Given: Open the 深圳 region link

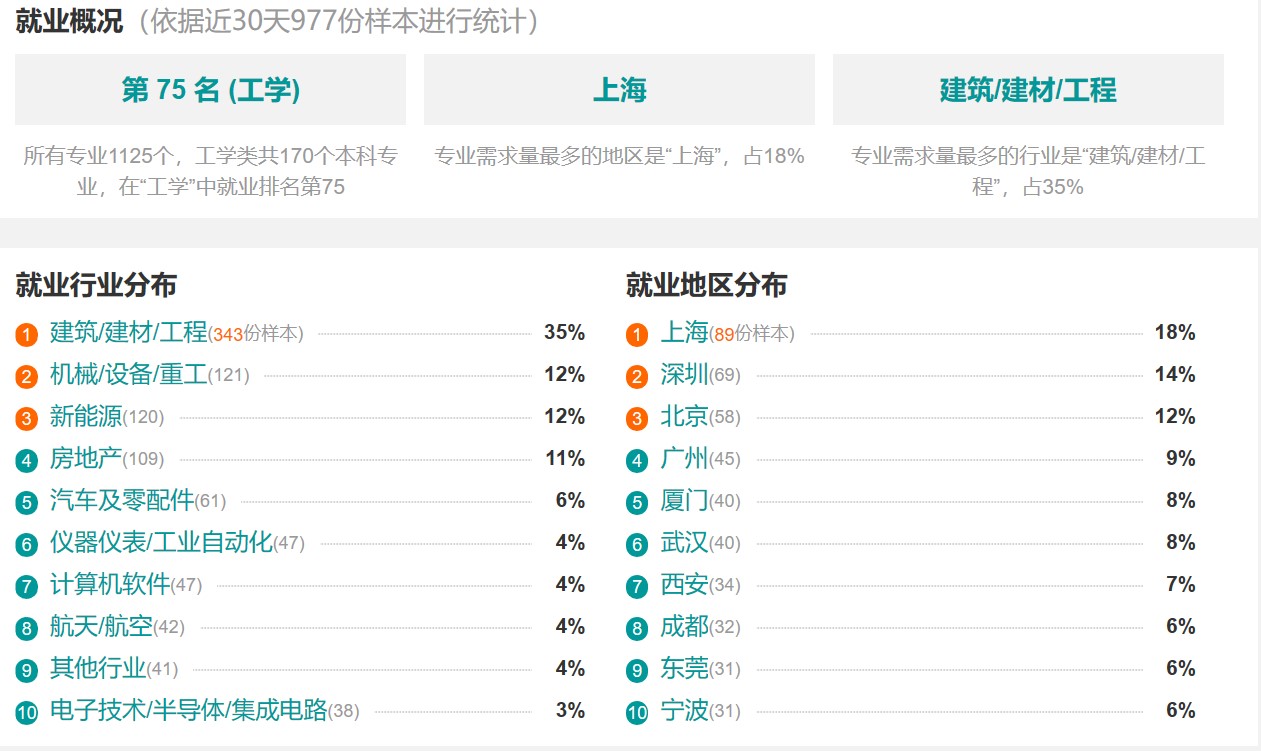Looking at the screenshot, I should click(684, 375).
